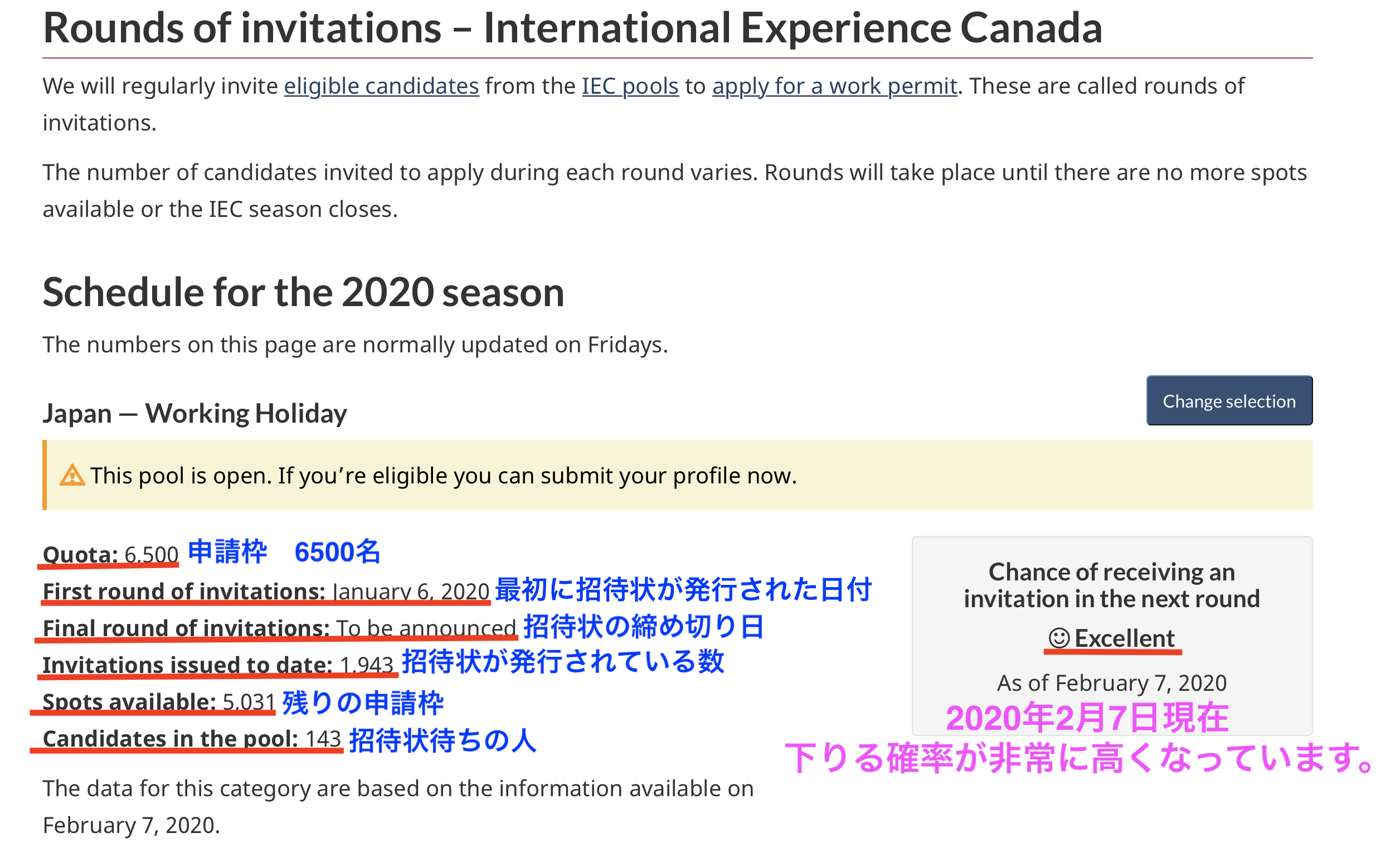The image size is (1400, 862).
Task: Select the 'First round of invitations' date line
Action: pos(265,591)
